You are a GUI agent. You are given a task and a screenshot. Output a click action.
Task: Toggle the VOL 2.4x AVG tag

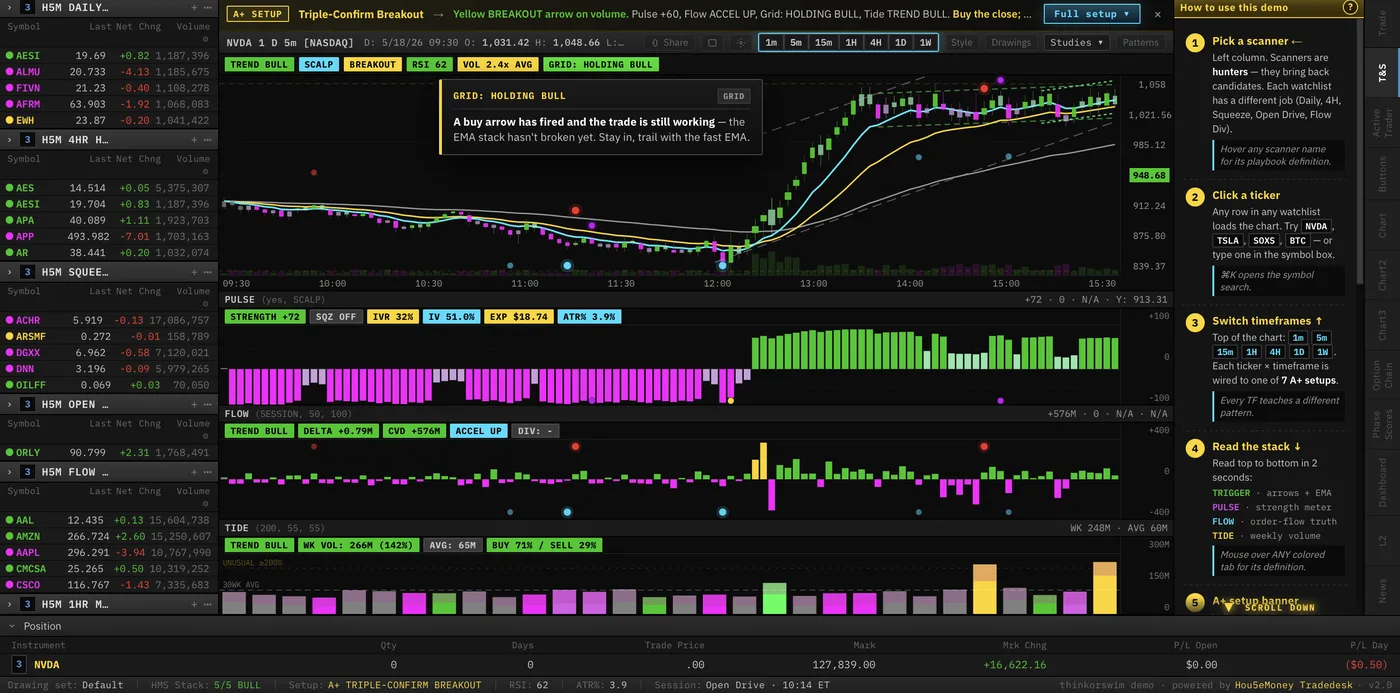click(499, 64)
